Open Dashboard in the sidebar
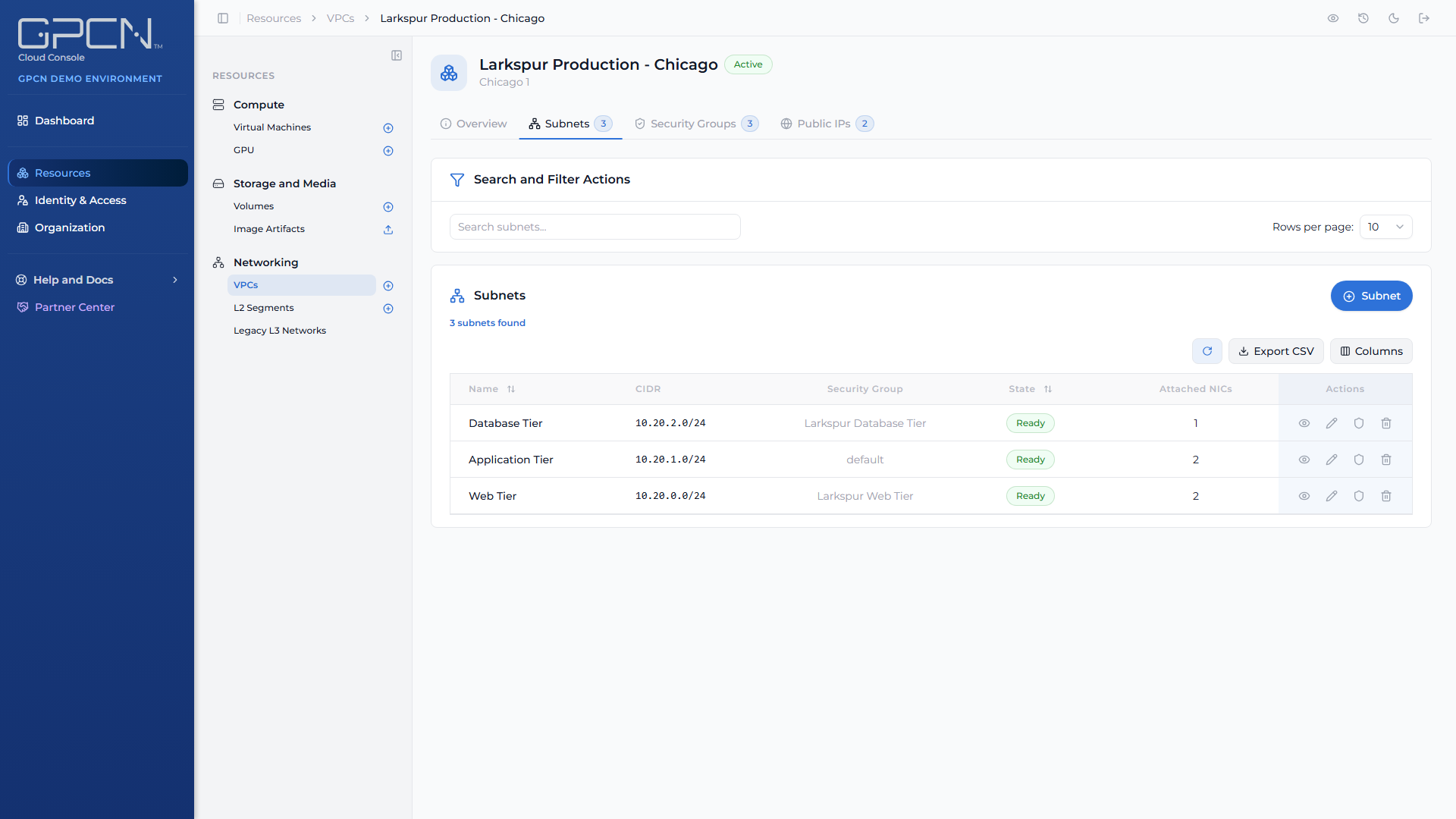 [97, 121]
